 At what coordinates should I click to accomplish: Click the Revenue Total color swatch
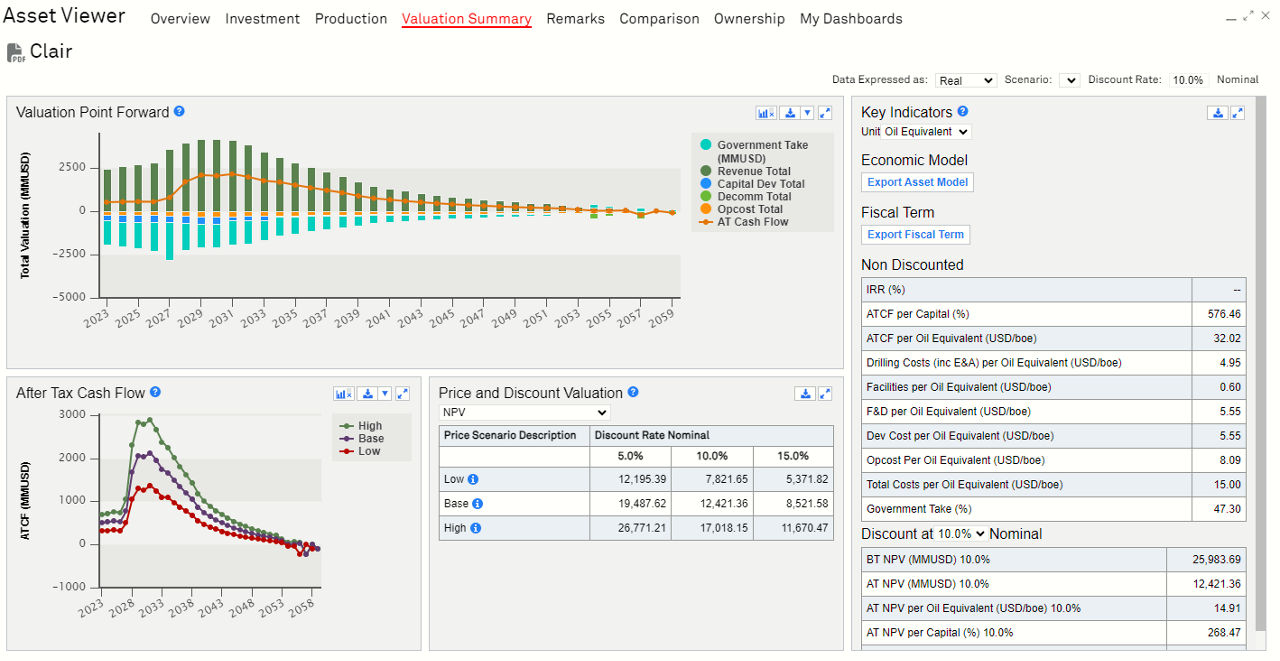pyautogui.click(x=706, y=171)
